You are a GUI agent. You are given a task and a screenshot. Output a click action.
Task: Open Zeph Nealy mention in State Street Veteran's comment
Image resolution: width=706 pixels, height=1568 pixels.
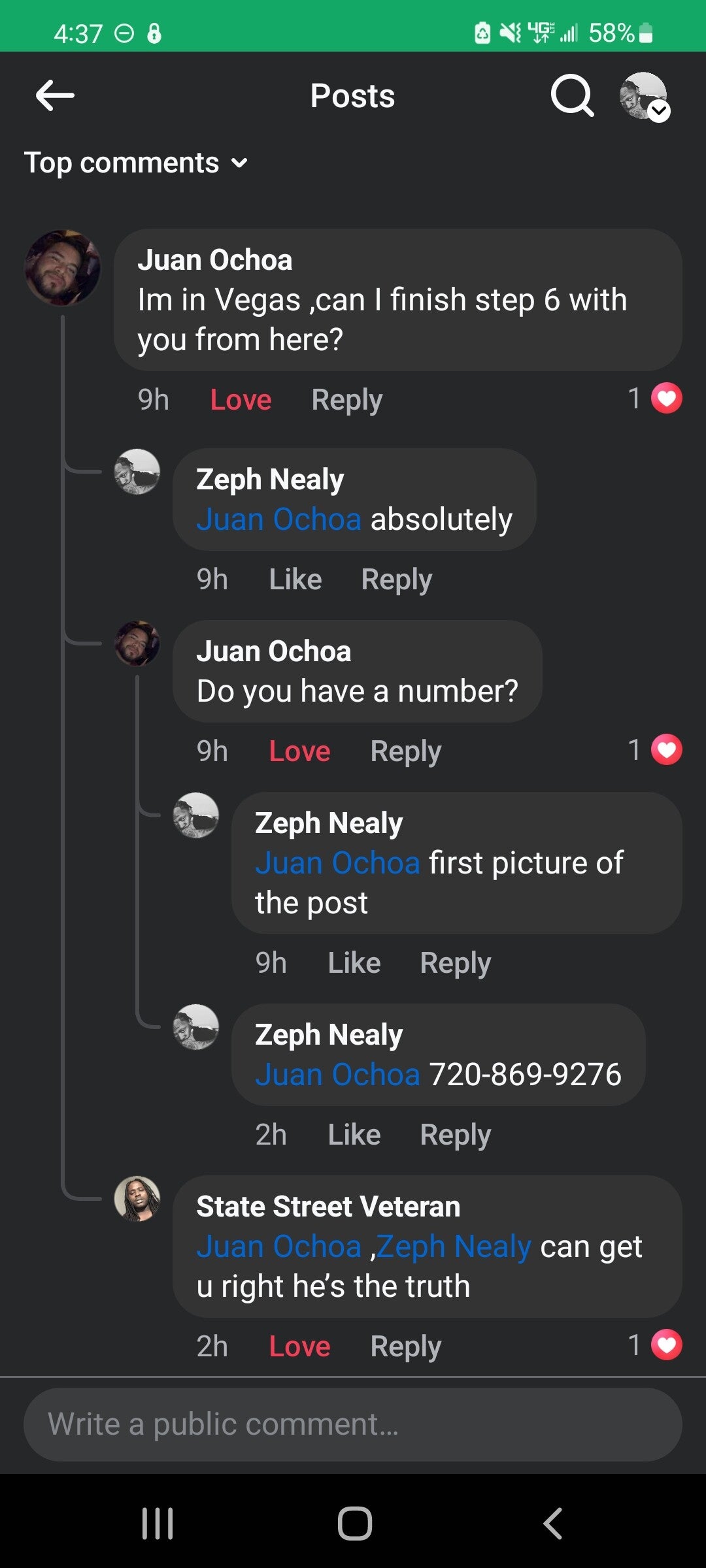(x=454, y=1247)
